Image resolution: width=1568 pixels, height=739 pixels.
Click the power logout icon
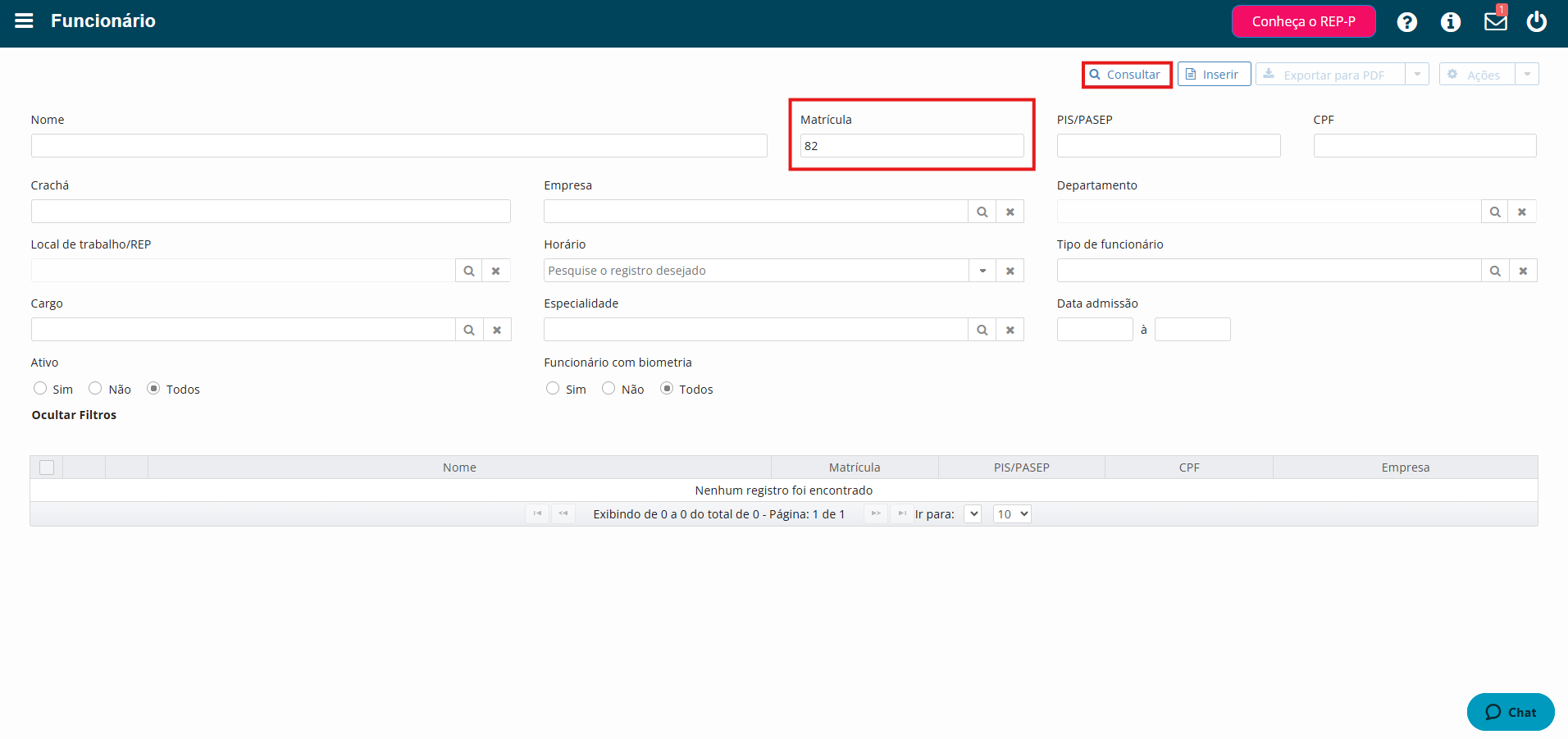point(1537,21)
